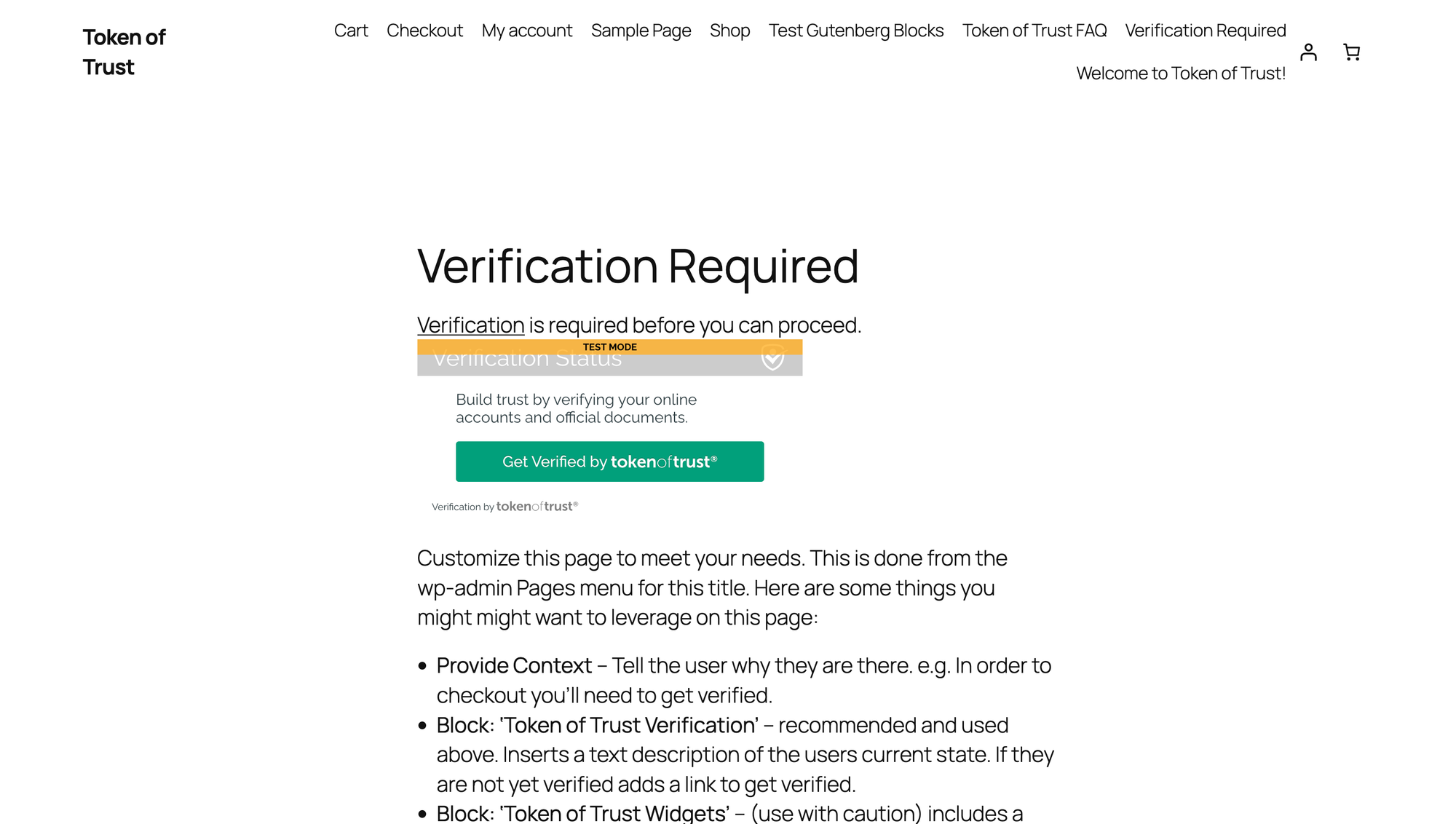The image size is (1456, 824).
Task: Click the Token of Trust site title
Action: click(124, 52)
